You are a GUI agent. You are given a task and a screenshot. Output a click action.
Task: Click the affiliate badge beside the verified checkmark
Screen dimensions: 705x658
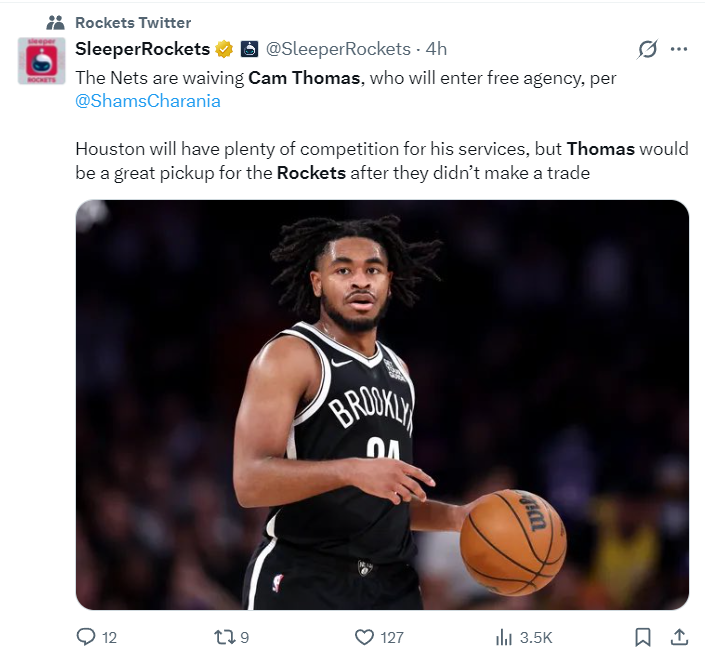(249, 49)
